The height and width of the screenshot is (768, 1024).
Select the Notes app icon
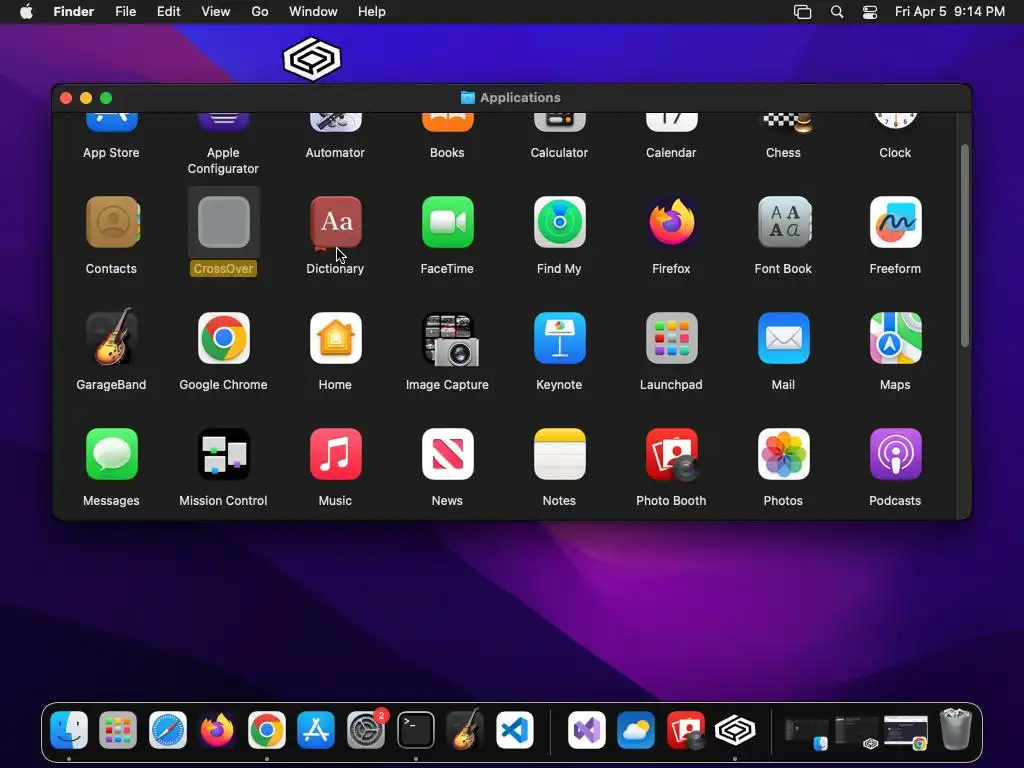[x=560, y=454]
